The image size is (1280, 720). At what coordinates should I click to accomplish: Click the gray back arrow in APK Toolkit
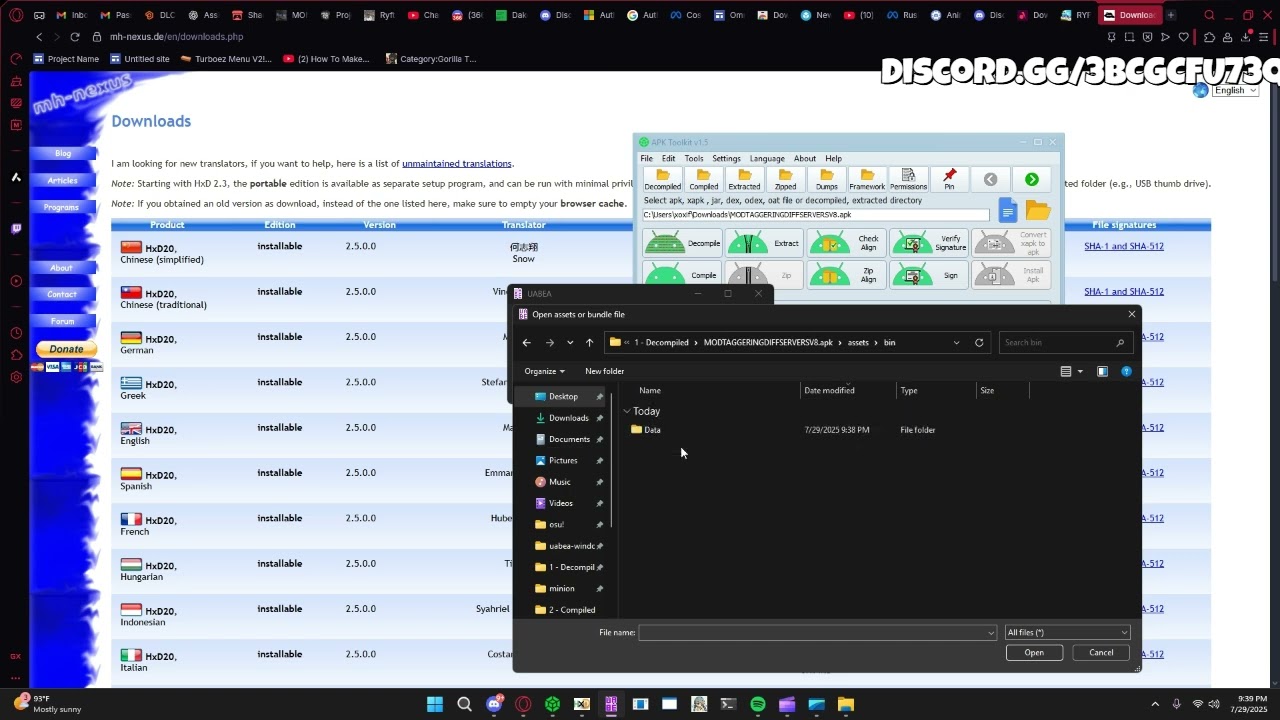point(990,179)
